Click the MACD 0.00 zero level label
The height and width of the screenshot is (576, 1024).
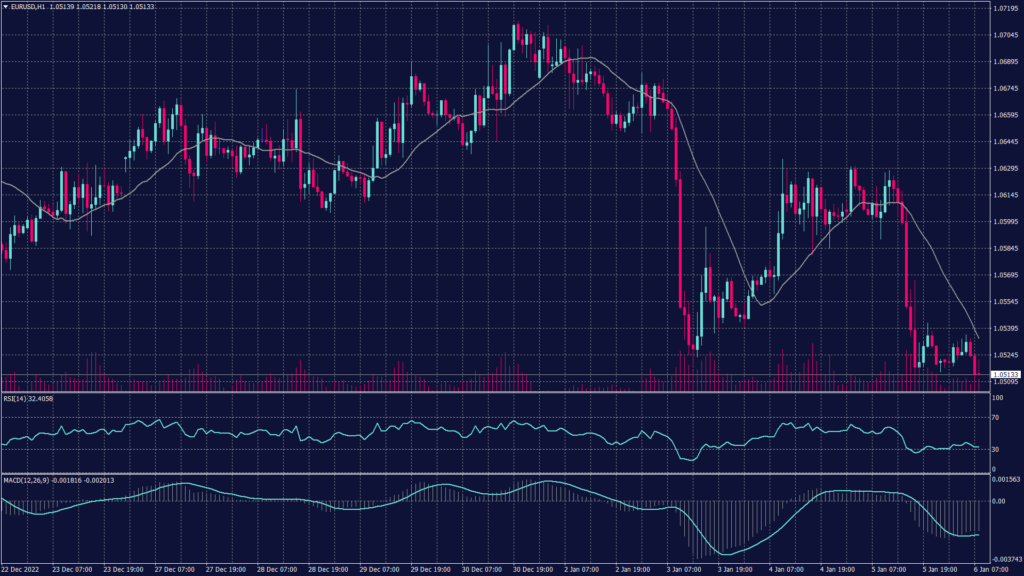pyautogui.click(x=998, y=500)
